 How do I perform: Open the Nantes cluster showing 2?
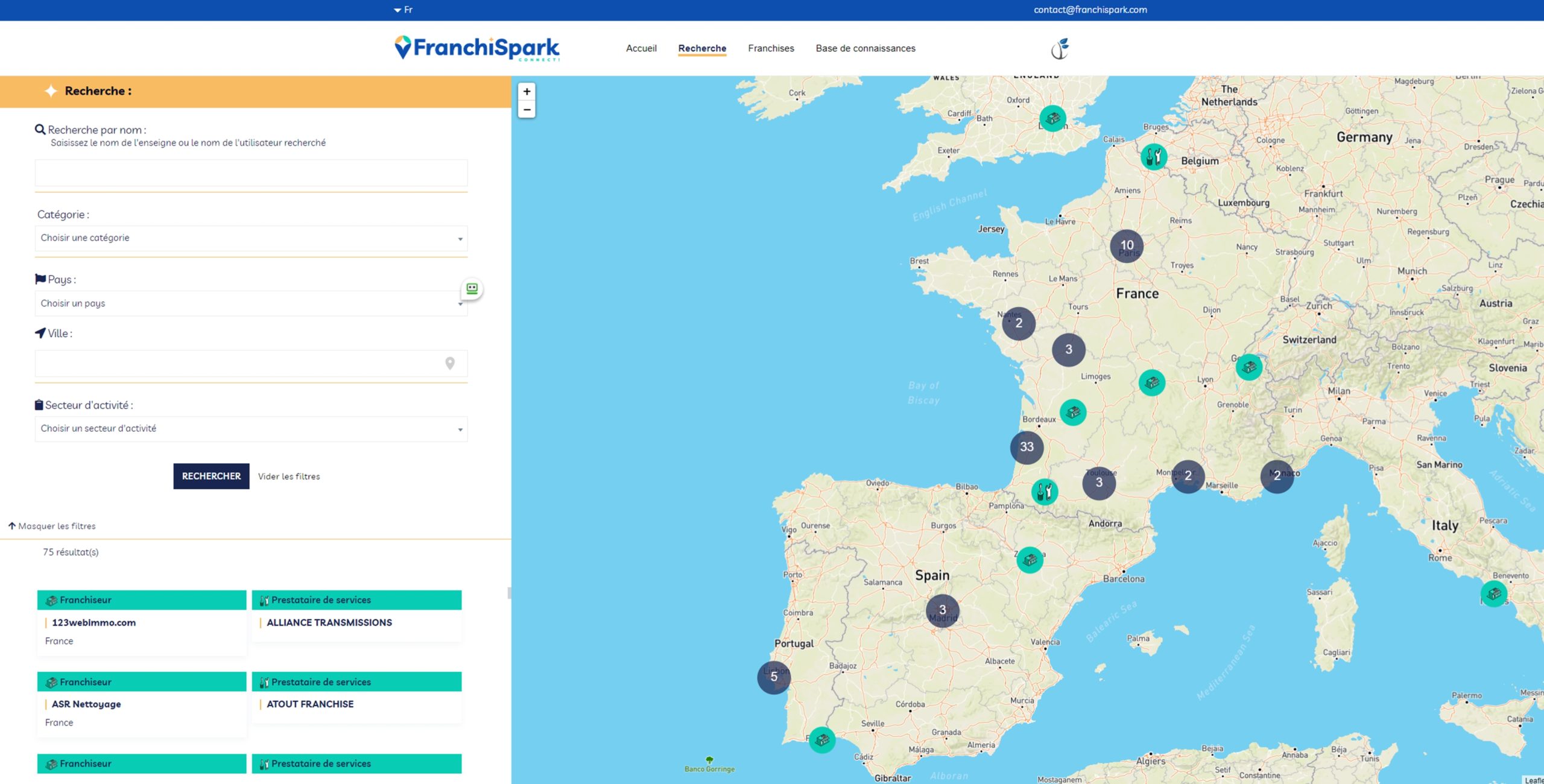point(1019,323)
